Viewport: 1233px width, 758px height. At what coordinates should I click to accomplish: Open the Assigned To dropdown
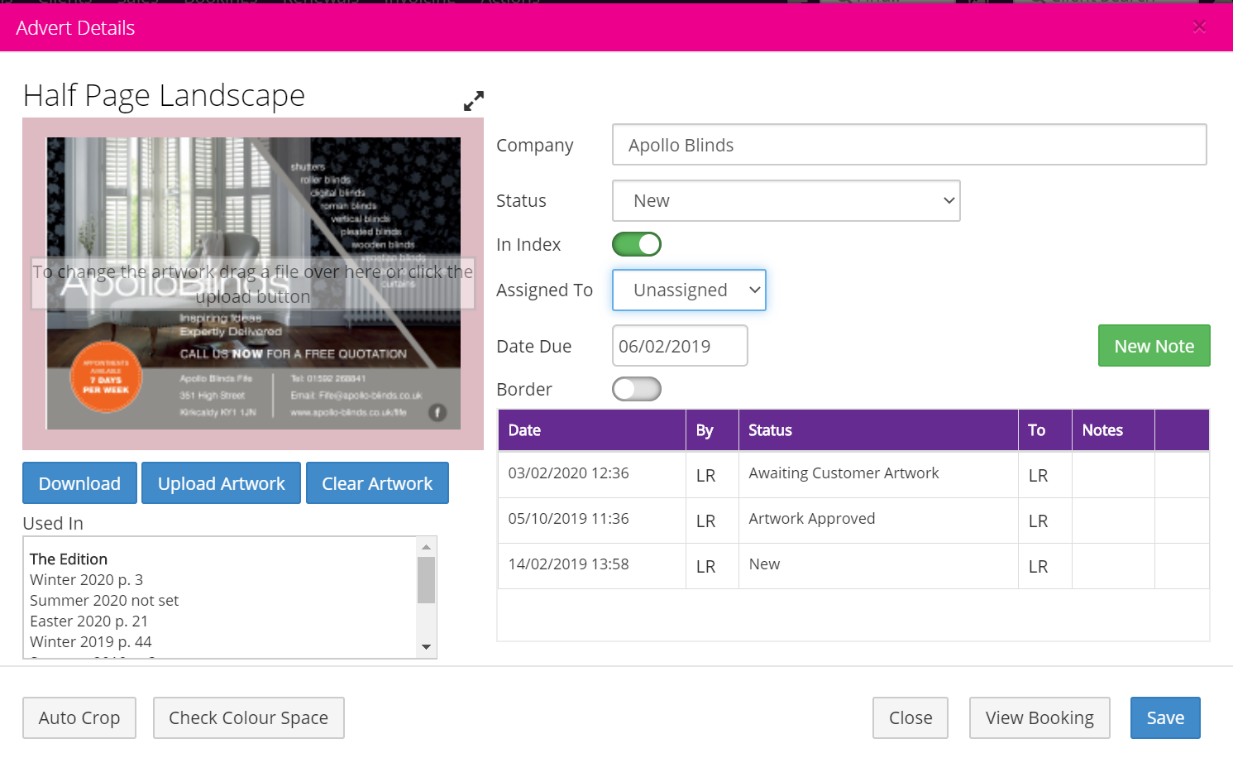point(689,290)
